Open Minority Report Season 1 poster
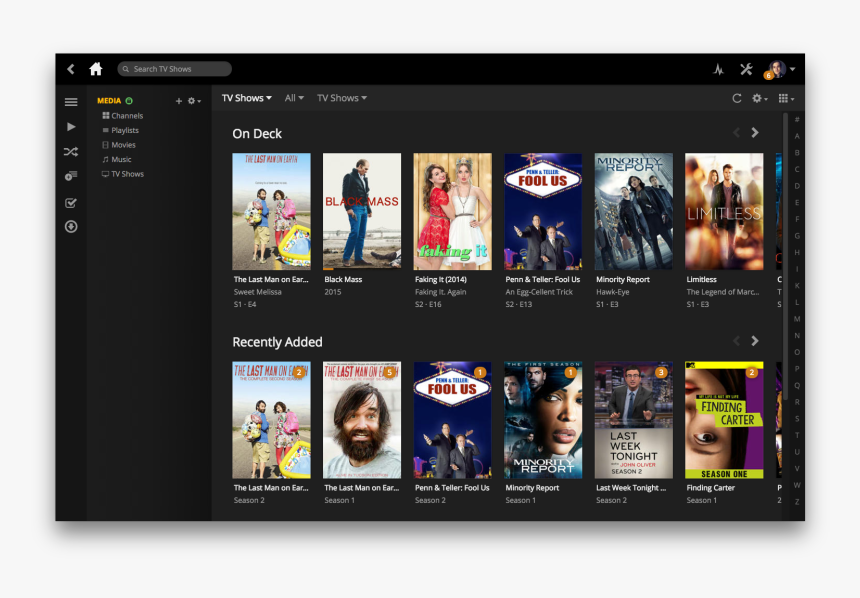Viewport: 860px width, 598px height. (543, 420)
